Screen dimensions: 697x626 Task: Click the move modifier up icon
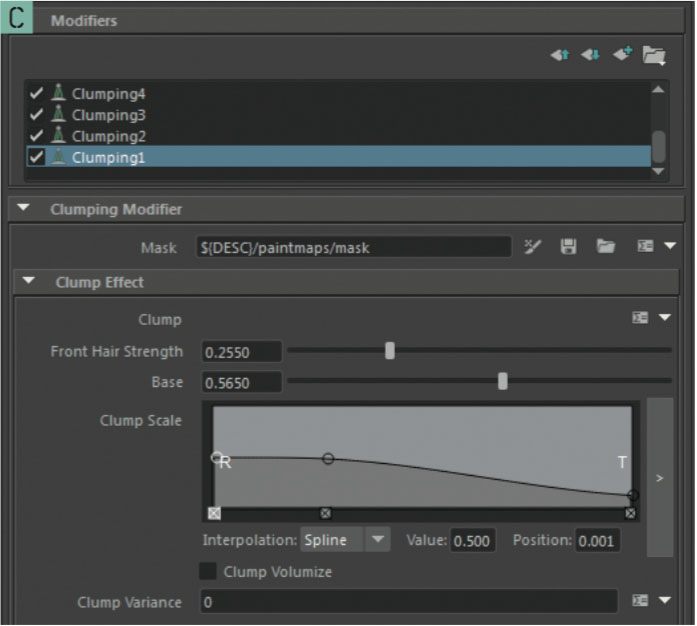pos(560,55)
